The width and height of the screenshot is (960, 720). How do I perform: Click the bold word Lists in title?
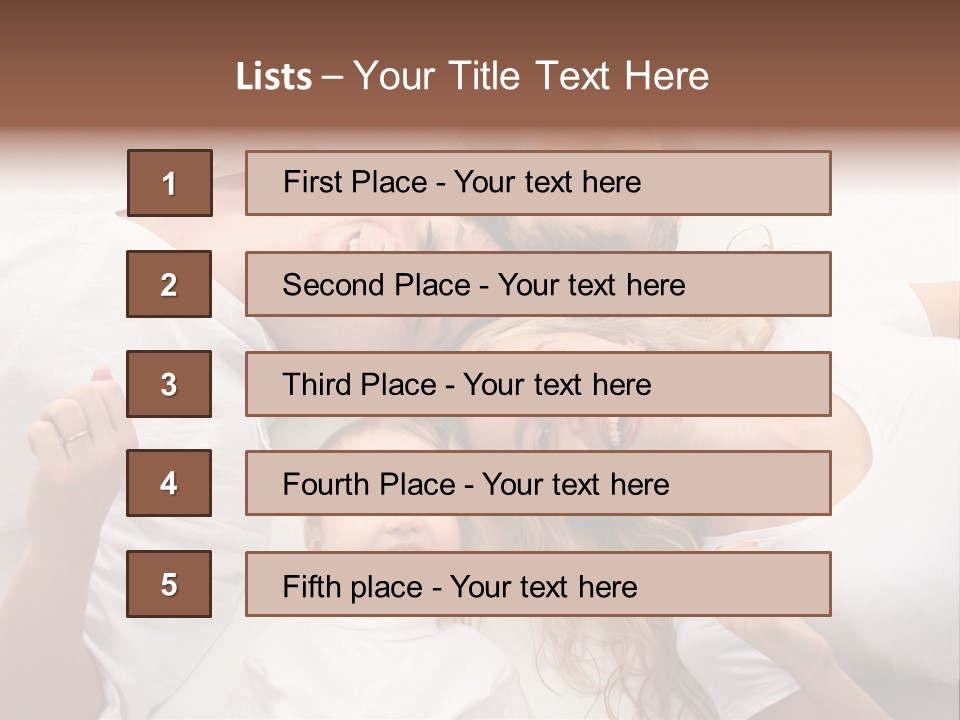274,77
